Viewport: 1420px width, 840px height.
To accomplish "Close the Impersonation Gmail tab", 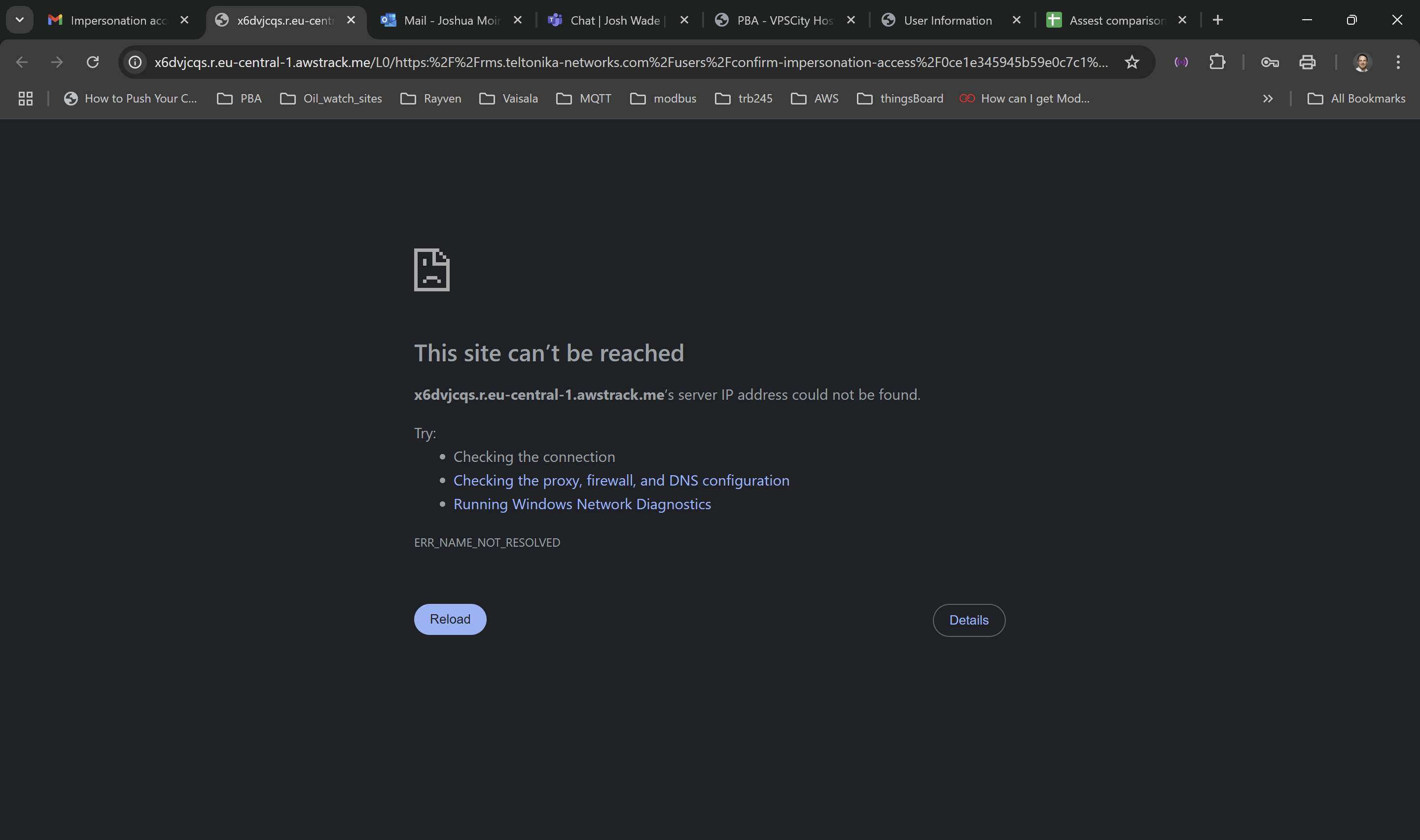I will [x=184, y=20].
